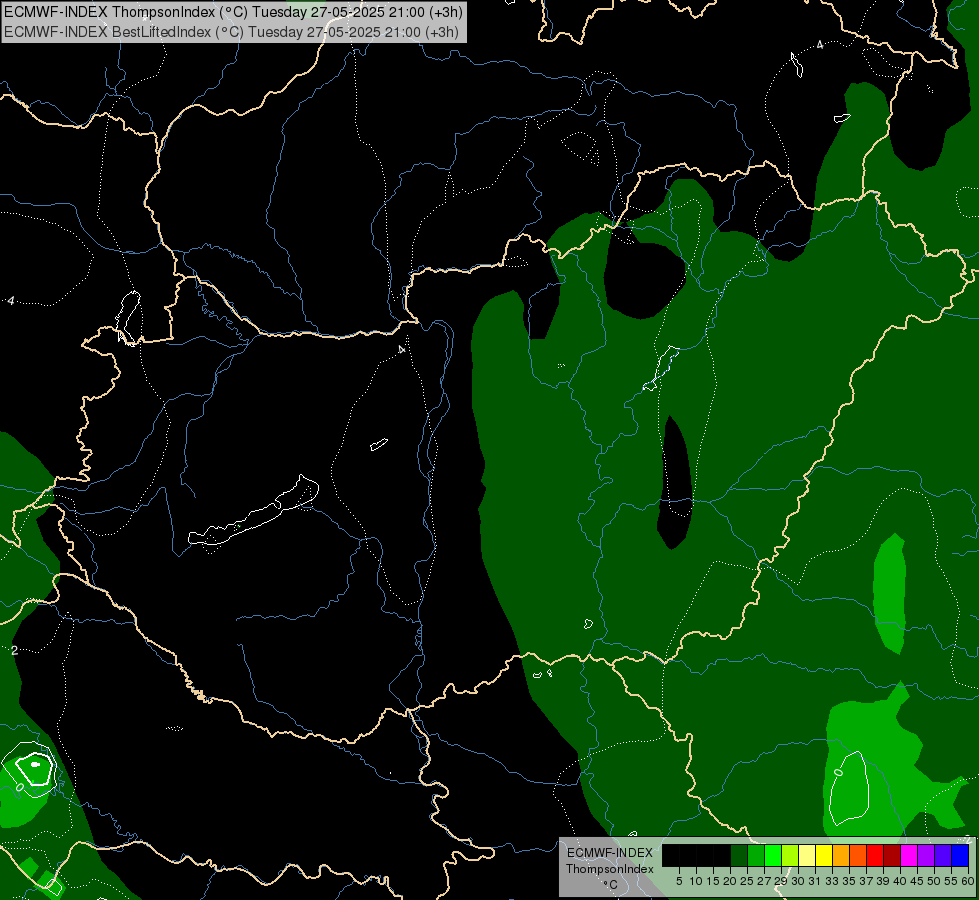Viewport: 979px width, 900px height.
Task: Click the ECMWF-INDEX label in the legend
Action: click(610, 853)
